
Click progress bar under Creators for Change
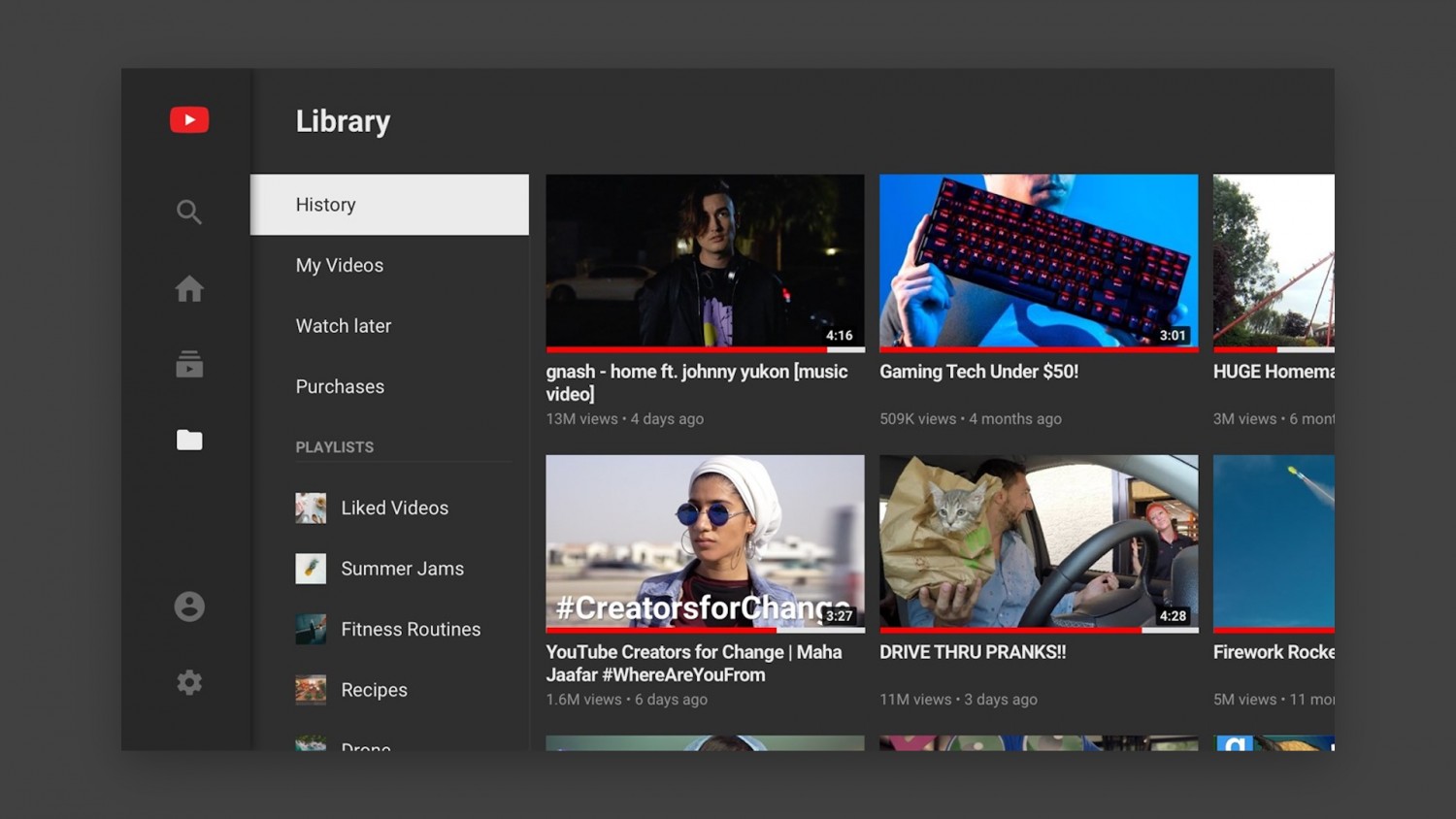pos(705,630)
